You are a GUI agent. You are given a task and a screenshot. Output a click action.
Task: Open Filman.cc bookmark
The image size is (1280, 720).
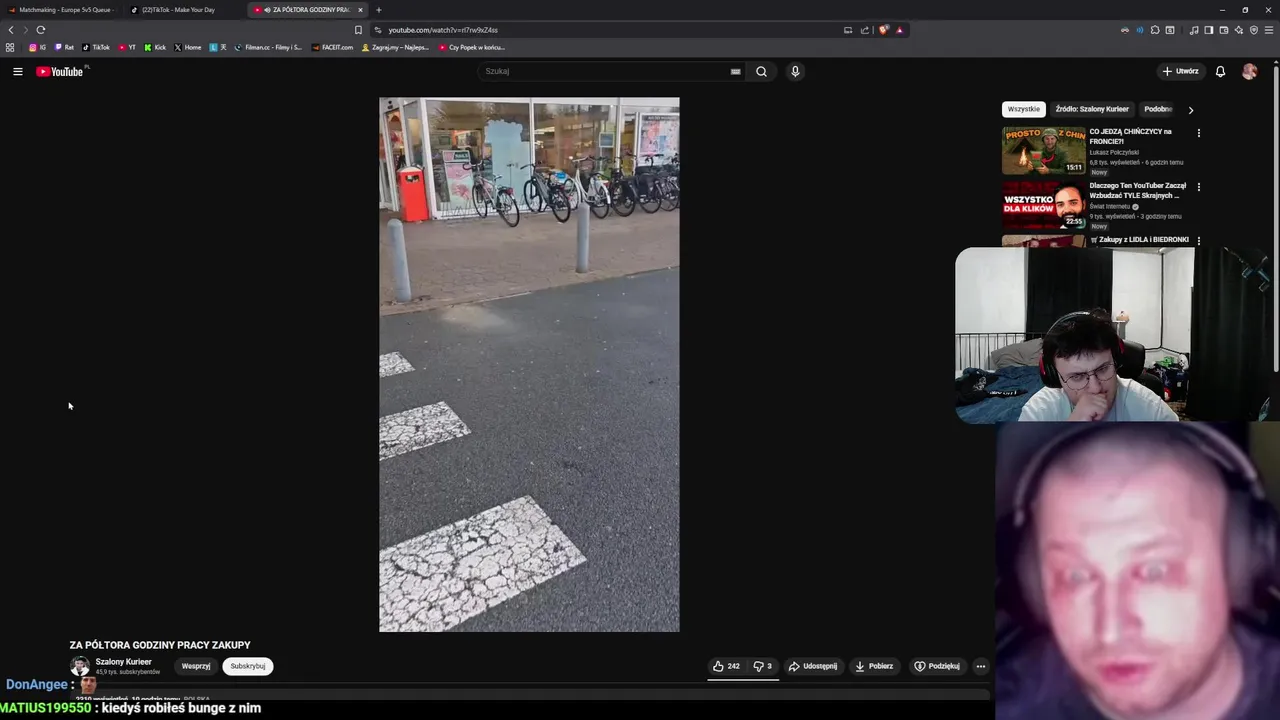point(268,47)
